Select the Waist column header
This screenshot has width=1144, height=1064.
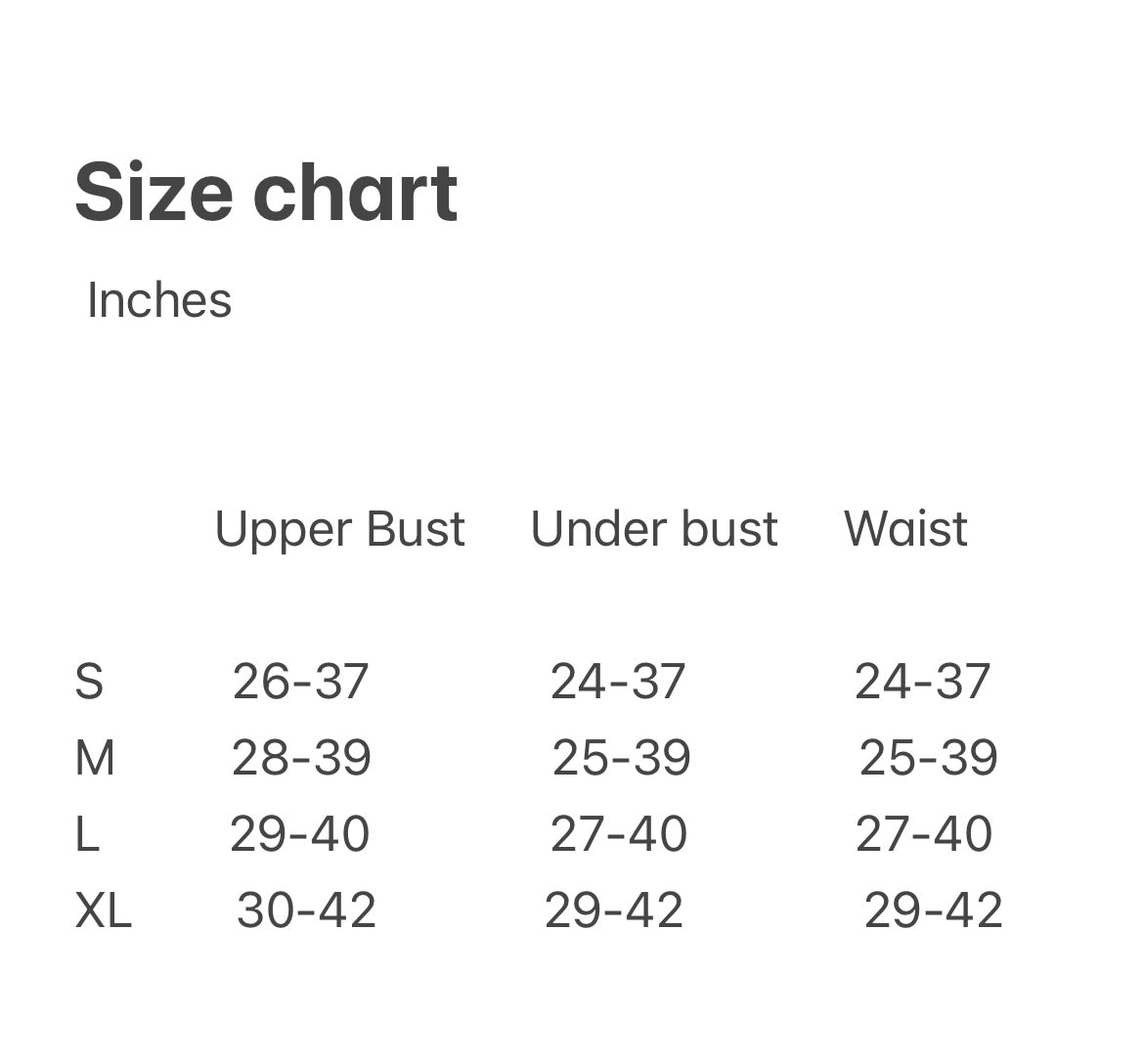905,529
